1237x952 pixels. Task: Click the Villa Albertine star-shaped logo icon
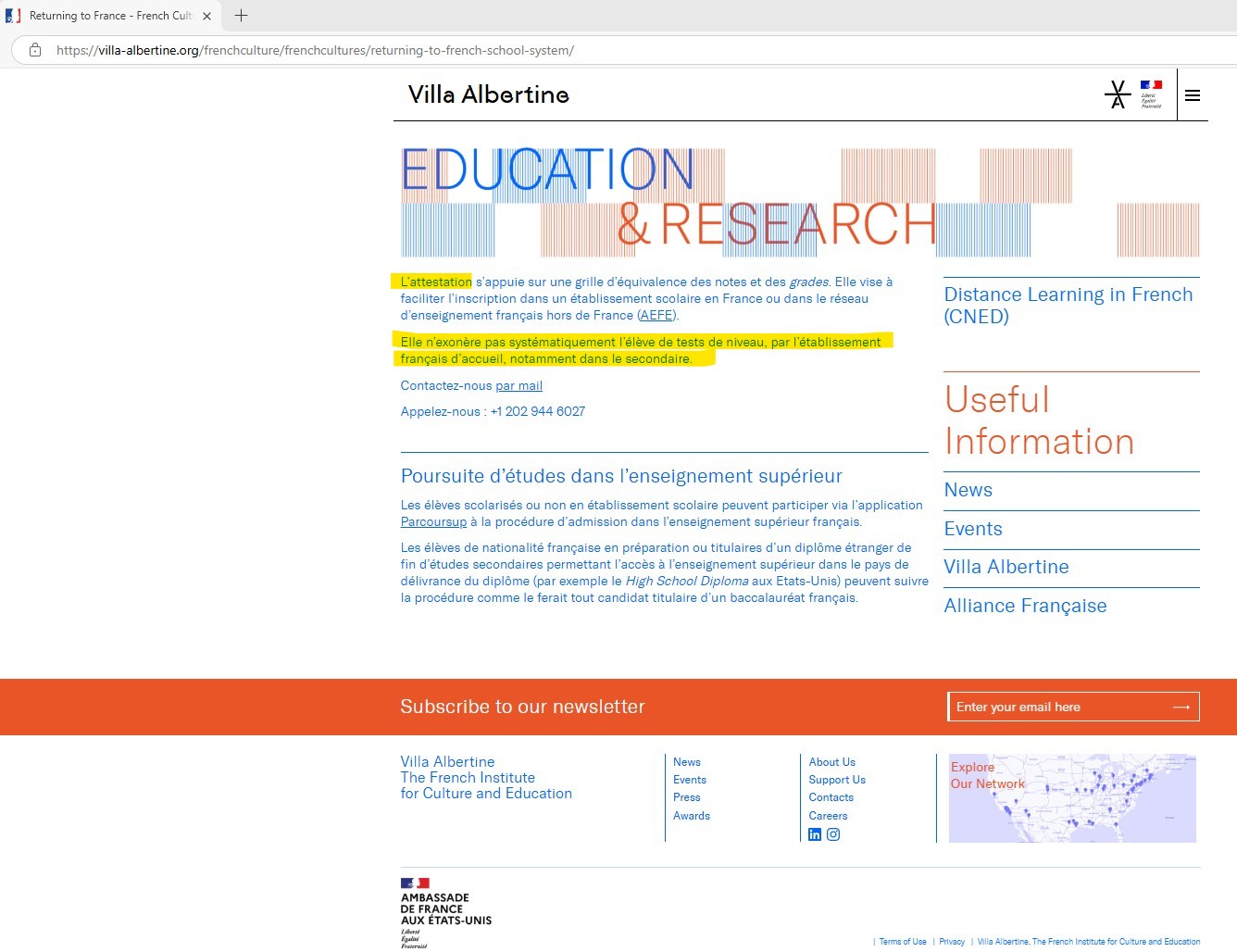(1118, 94)
